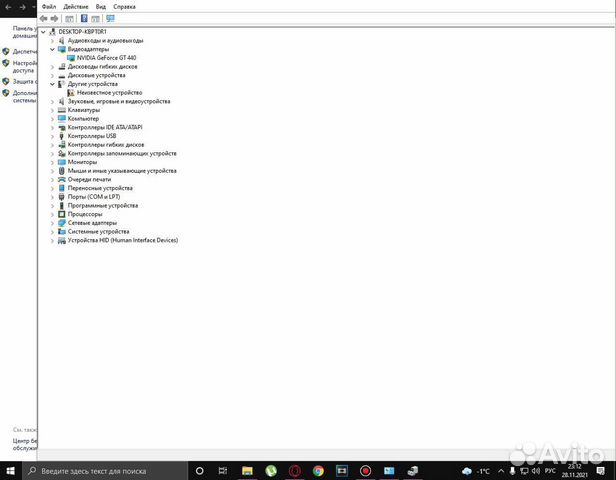616x480 pixels.
Task: Expand the Сетевые адаптеры category
Action: (x=52, y=223)
